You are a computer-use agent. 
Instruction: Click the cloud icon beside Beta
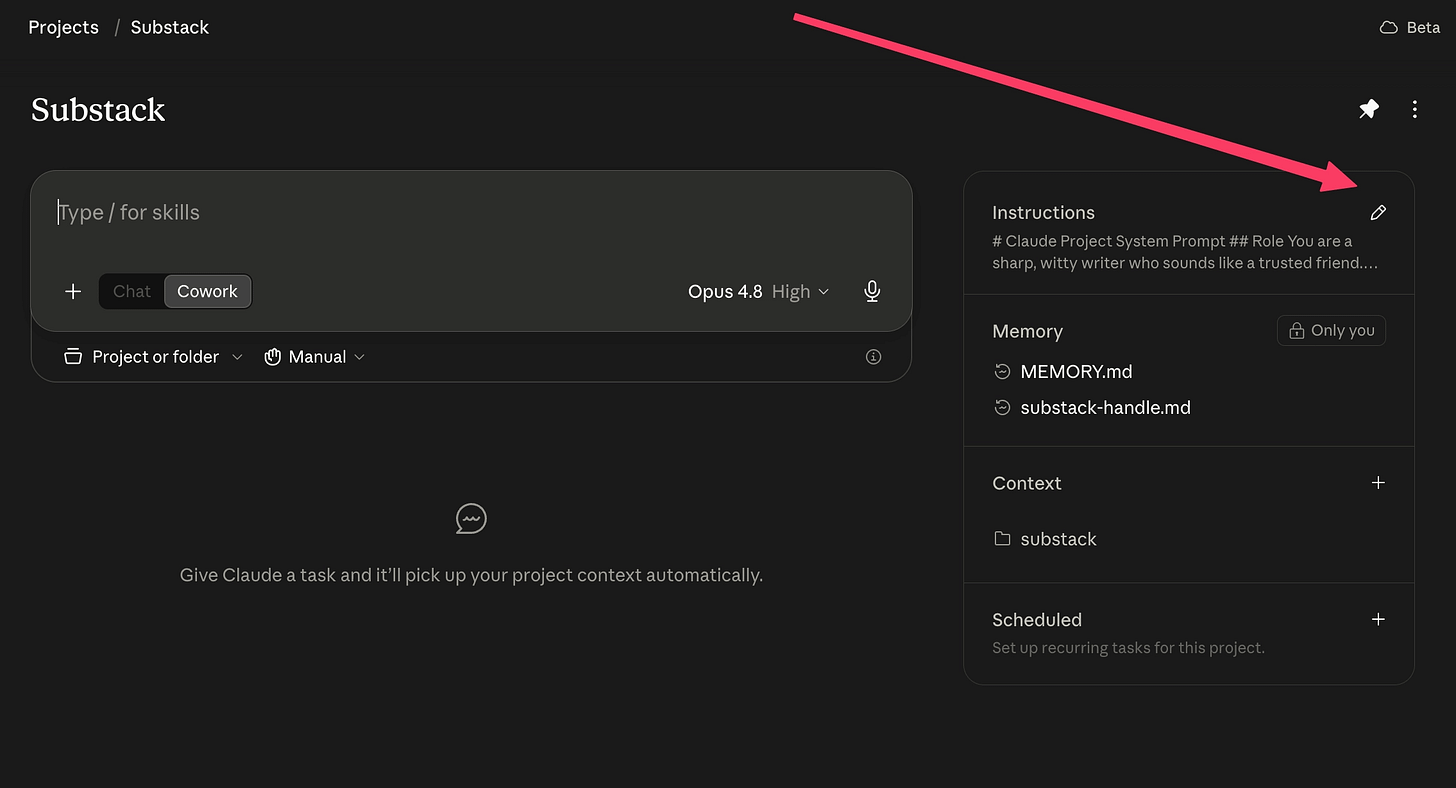coord(1388,28)
